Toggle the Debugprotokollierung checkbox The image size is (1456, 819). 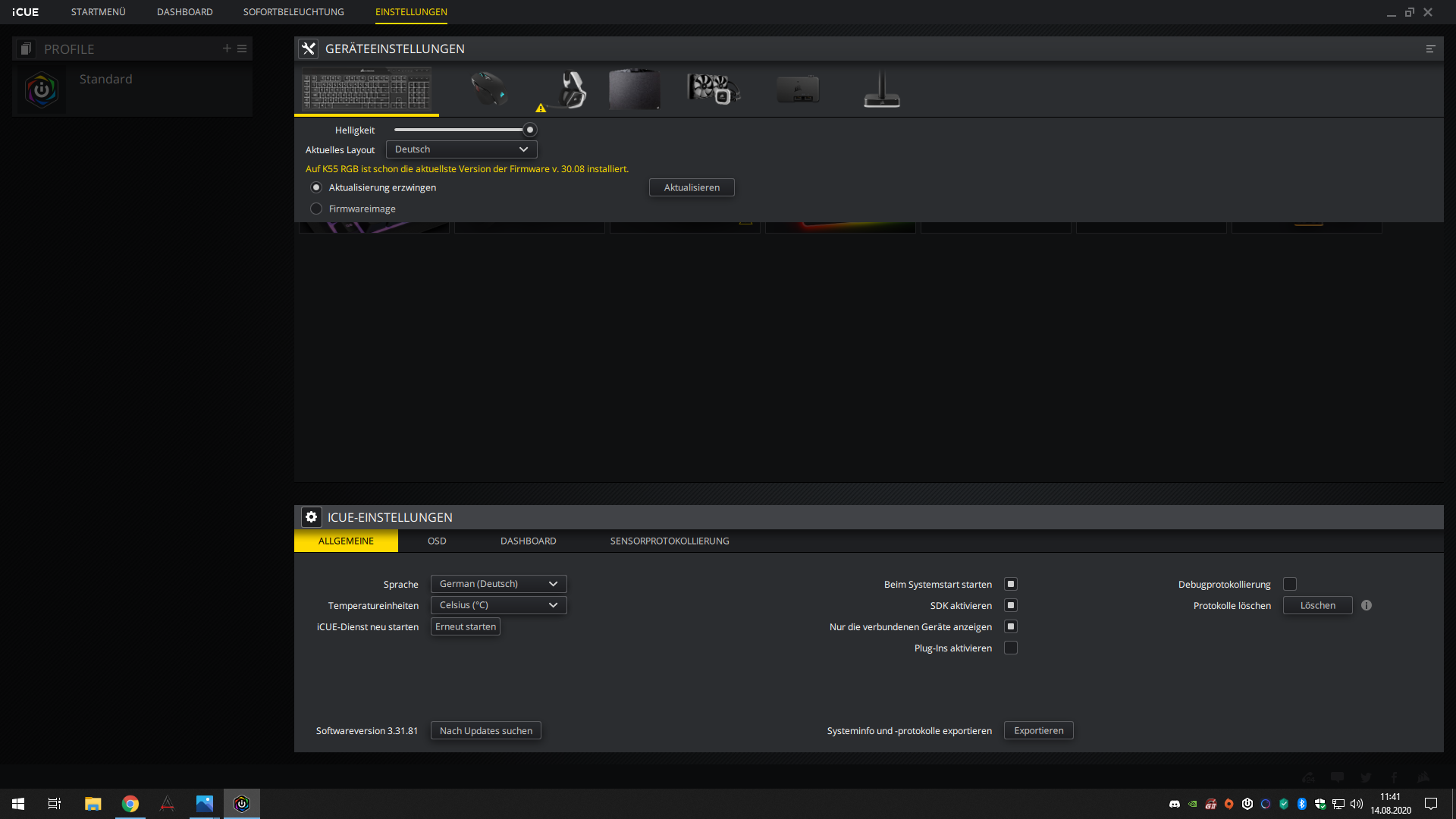(x=1289, y=584)
